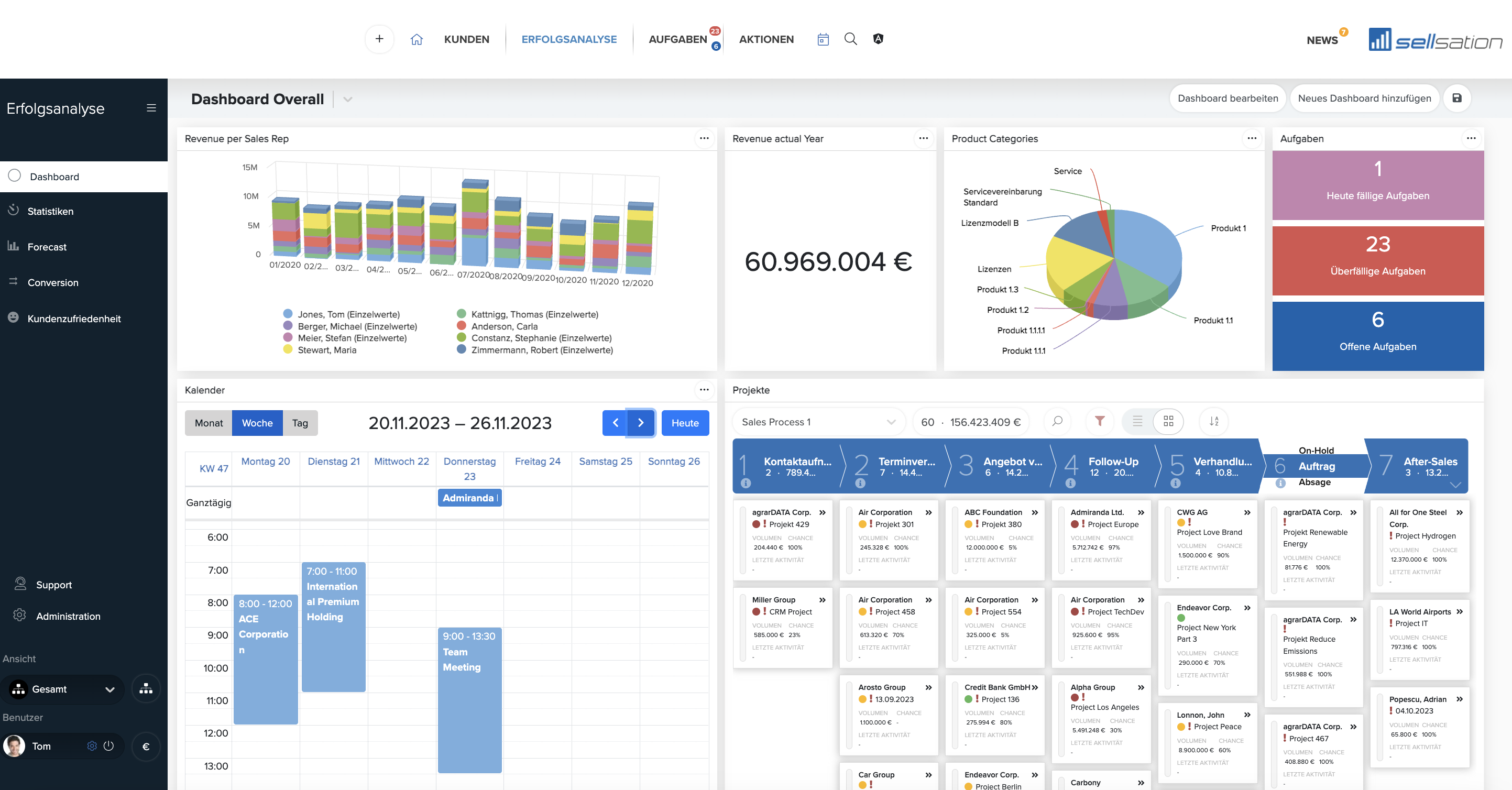Click info icon on Follow-Up stage

click(1071, 483)
